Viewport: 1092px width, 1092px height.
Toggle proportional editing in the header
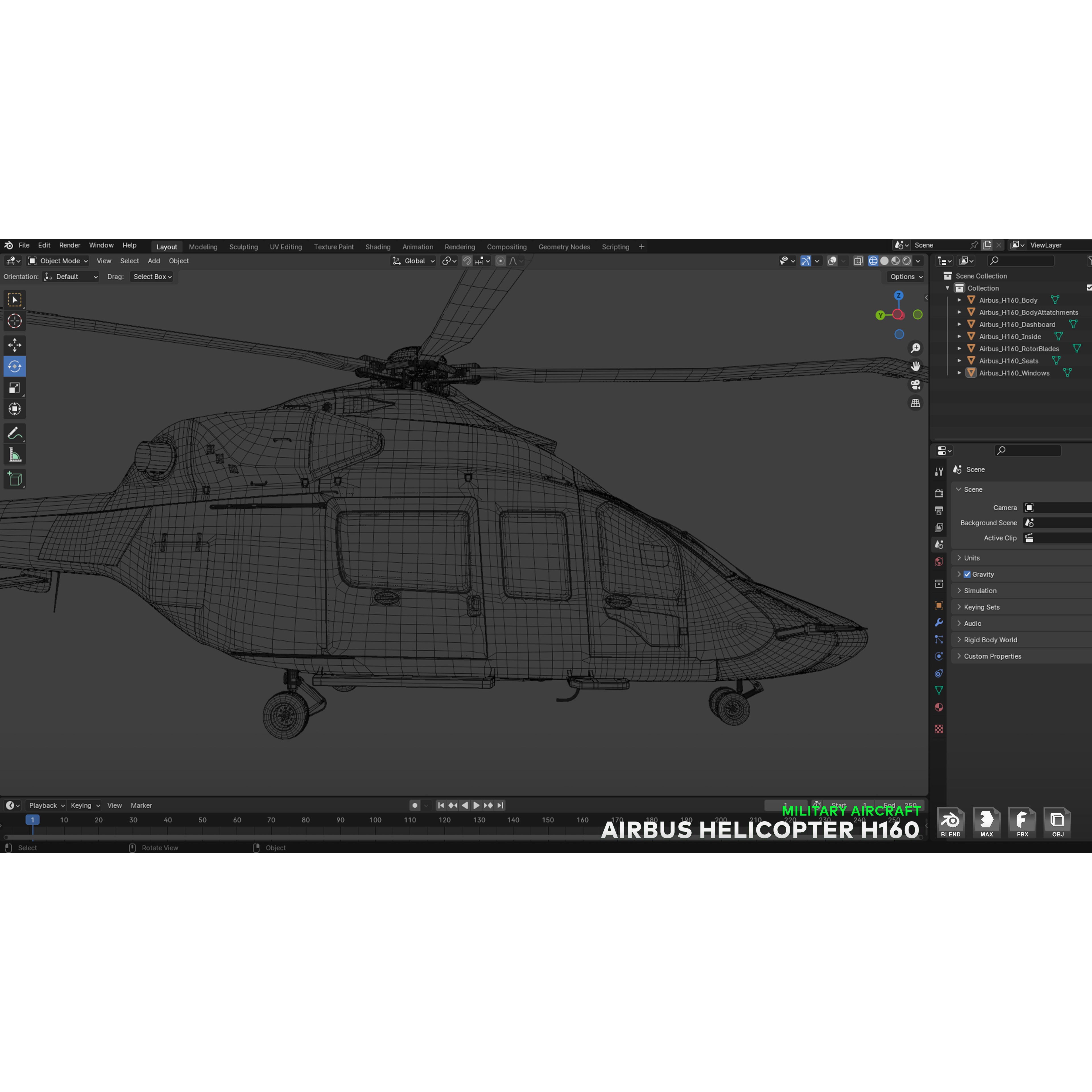tap(500, 260)
